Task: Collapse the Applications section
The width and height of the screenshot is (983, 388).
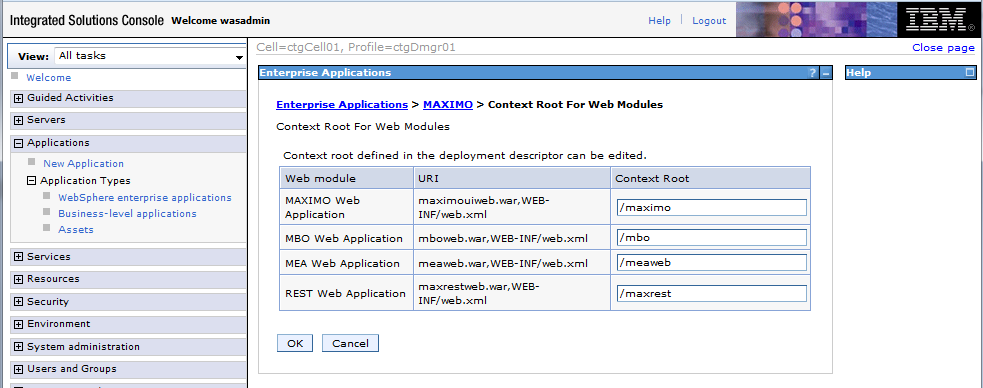Action: 18,144
